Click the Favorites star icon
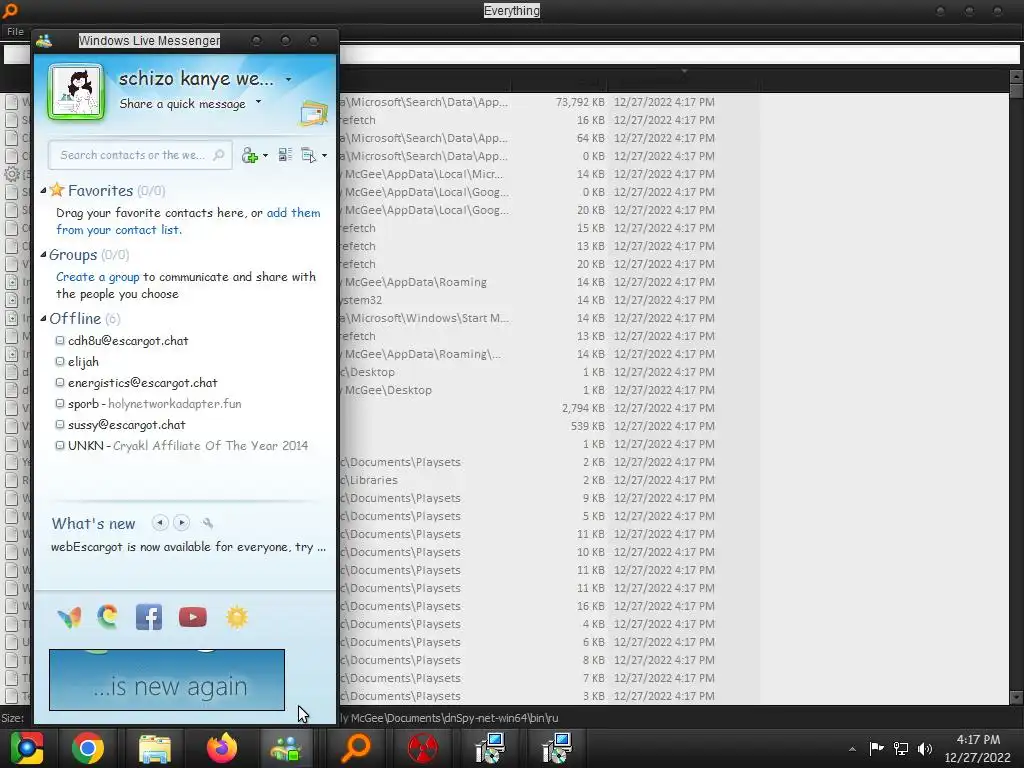1024x768 pixels. click(x=57, y=190)
